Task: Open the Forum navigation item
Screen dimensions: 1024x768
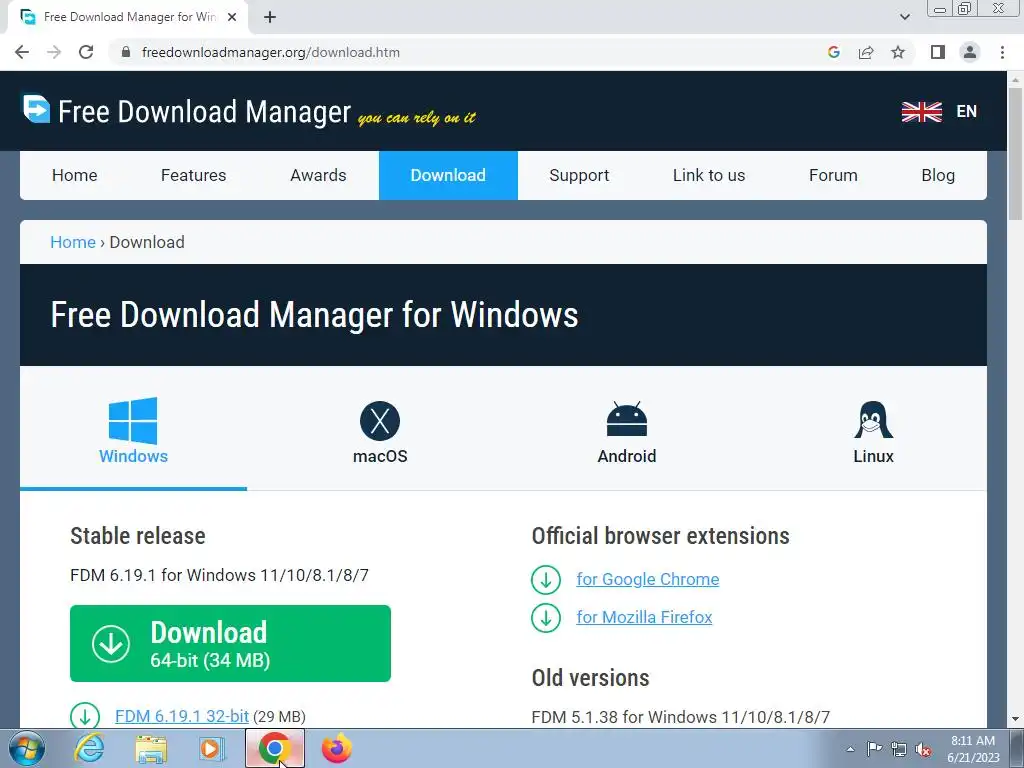Action: (x=833, y=175)
